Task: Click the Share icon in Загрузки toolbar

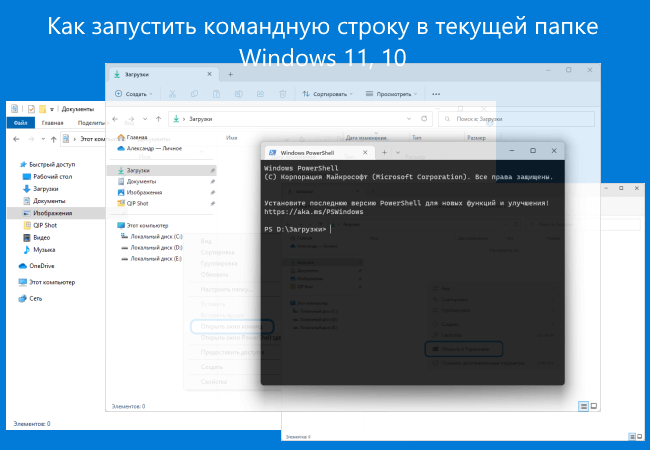Action: click(260, 94)
